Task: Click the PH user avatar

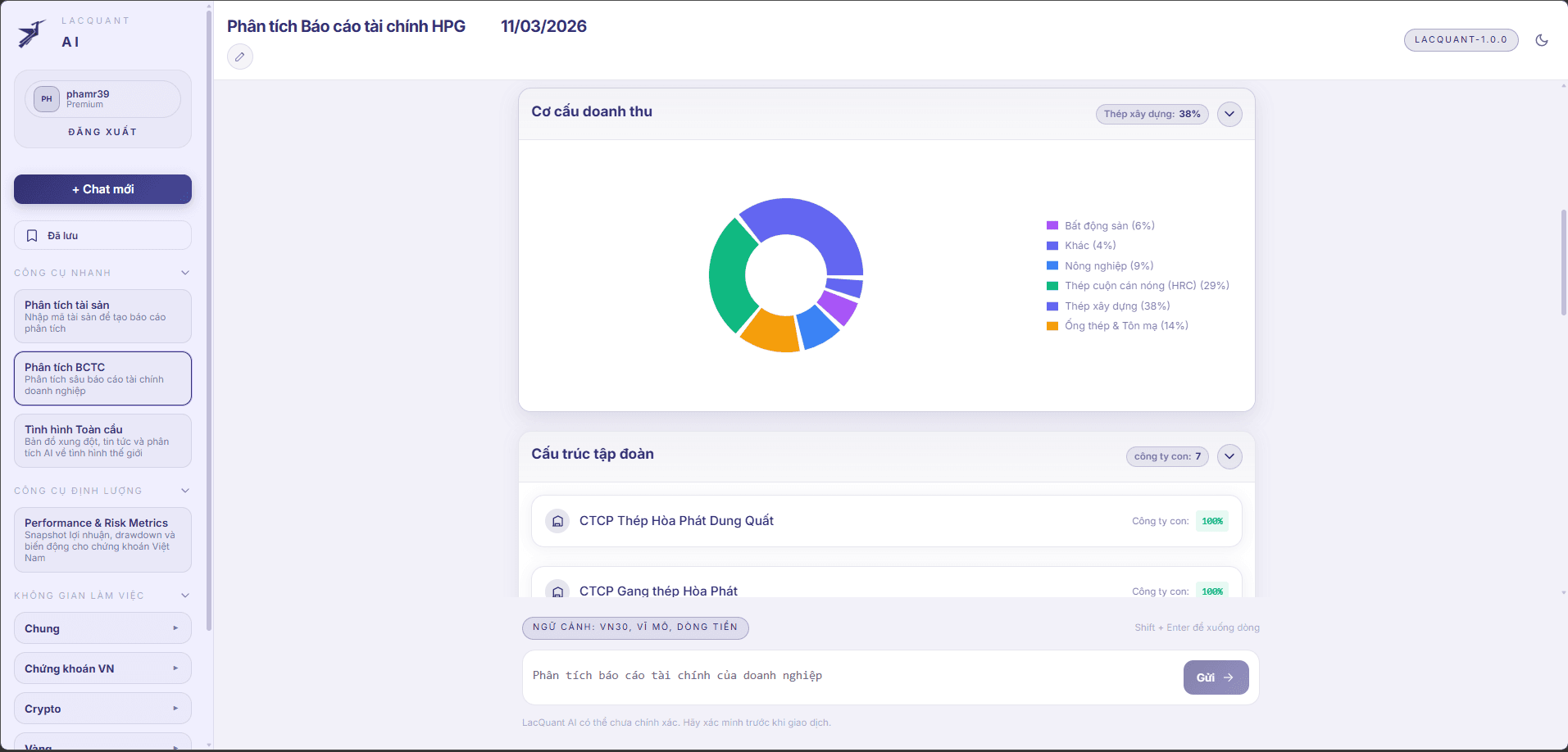Action: pos(47,99)
